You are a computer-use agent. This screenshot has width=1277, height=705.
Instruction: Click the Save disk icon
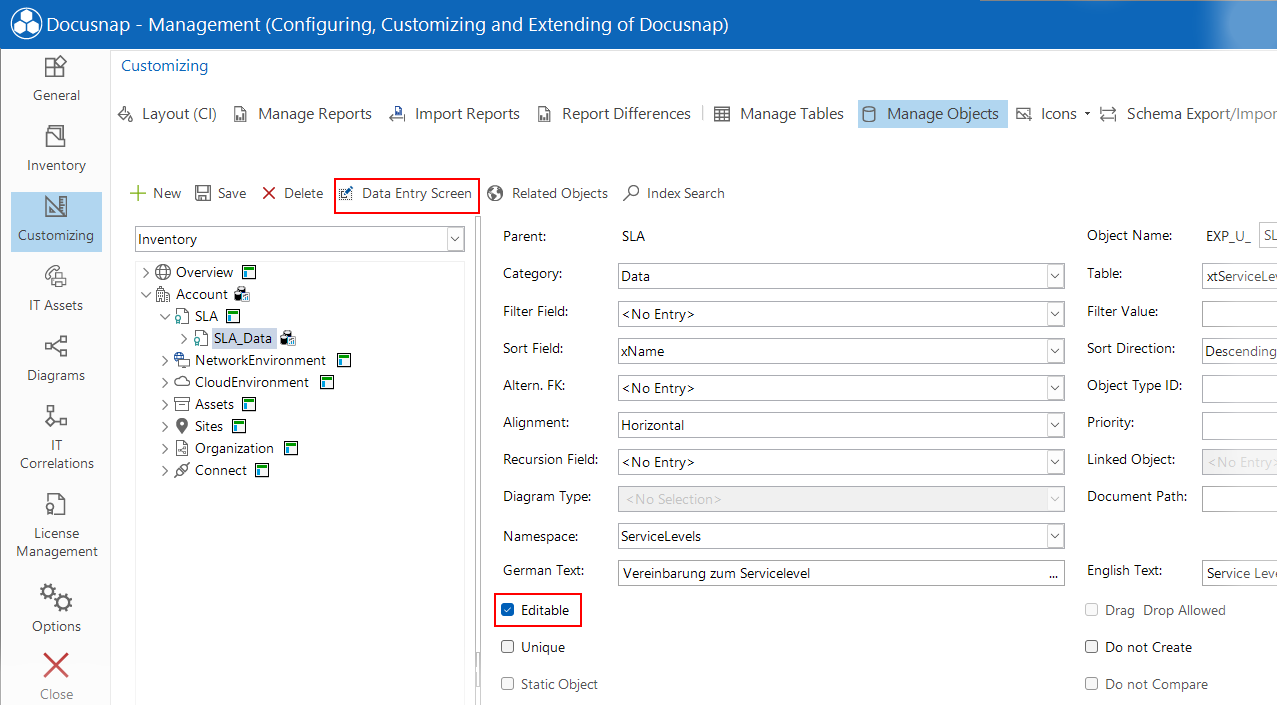(203, 193)
